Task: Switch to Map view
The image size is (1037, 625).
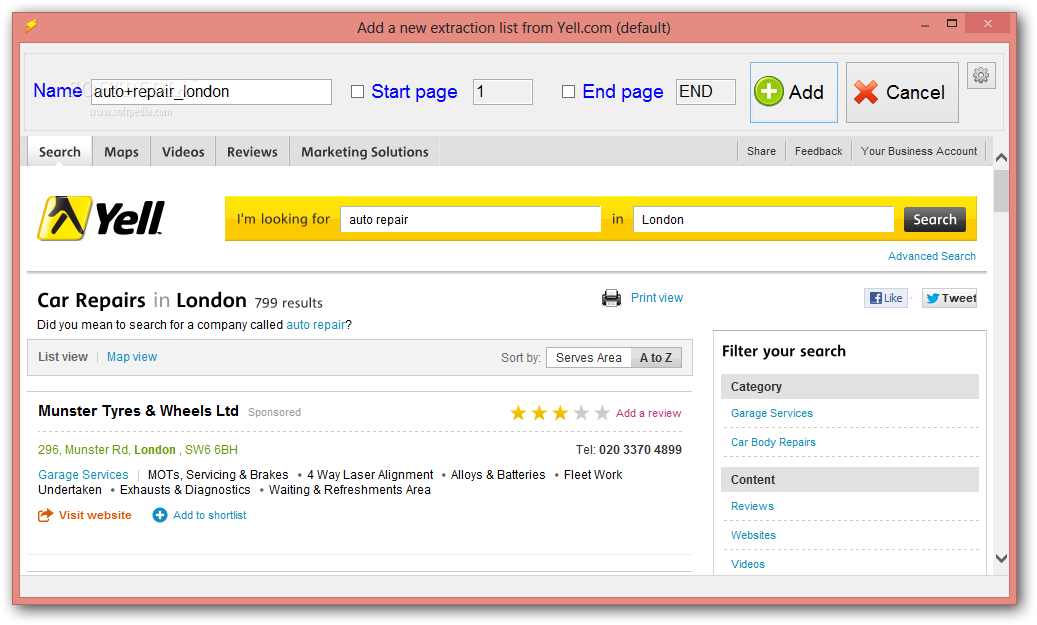Action: (132, 356)
